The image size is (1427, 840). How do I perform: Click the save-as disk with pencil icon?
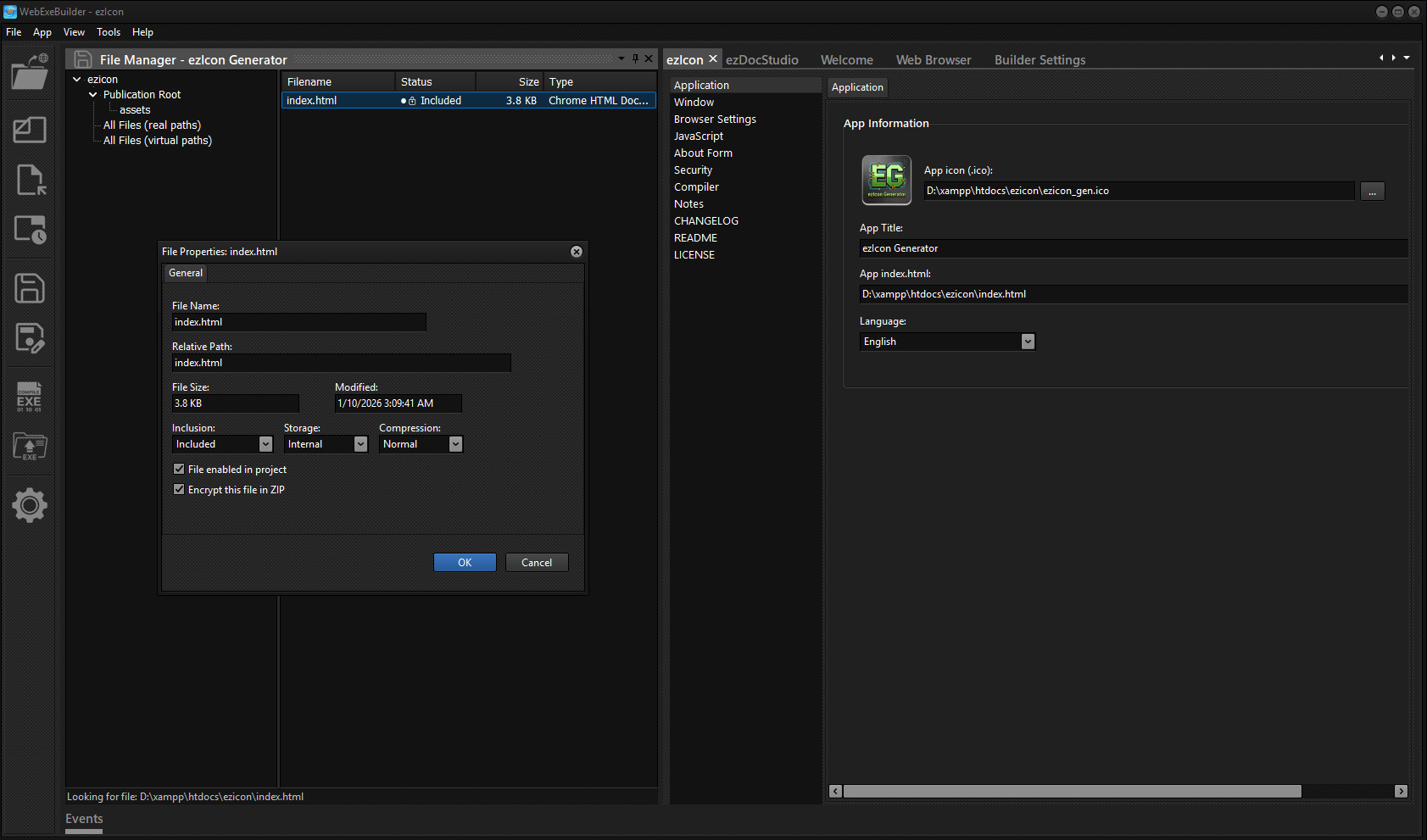[30, 338]
